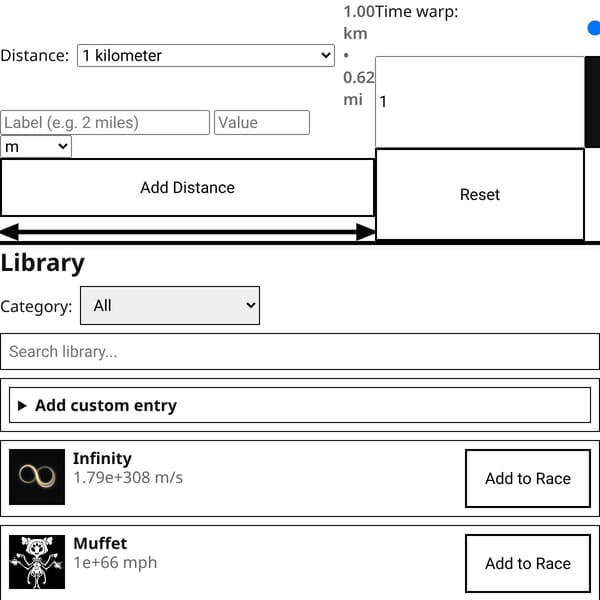Viewport: 600px width, 600px height.
Task: Click the Infinity symbol thumbnail
Action: 37,477
